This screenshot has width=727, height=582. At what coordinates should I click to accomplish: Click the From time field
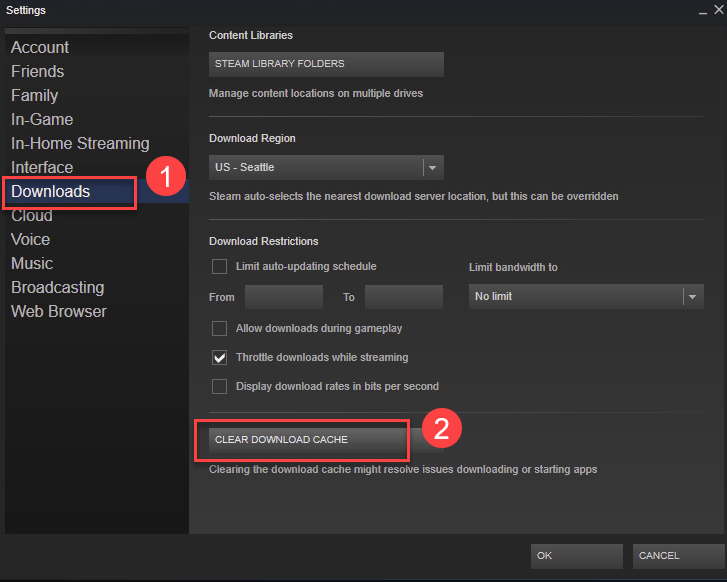click(284, 297)
